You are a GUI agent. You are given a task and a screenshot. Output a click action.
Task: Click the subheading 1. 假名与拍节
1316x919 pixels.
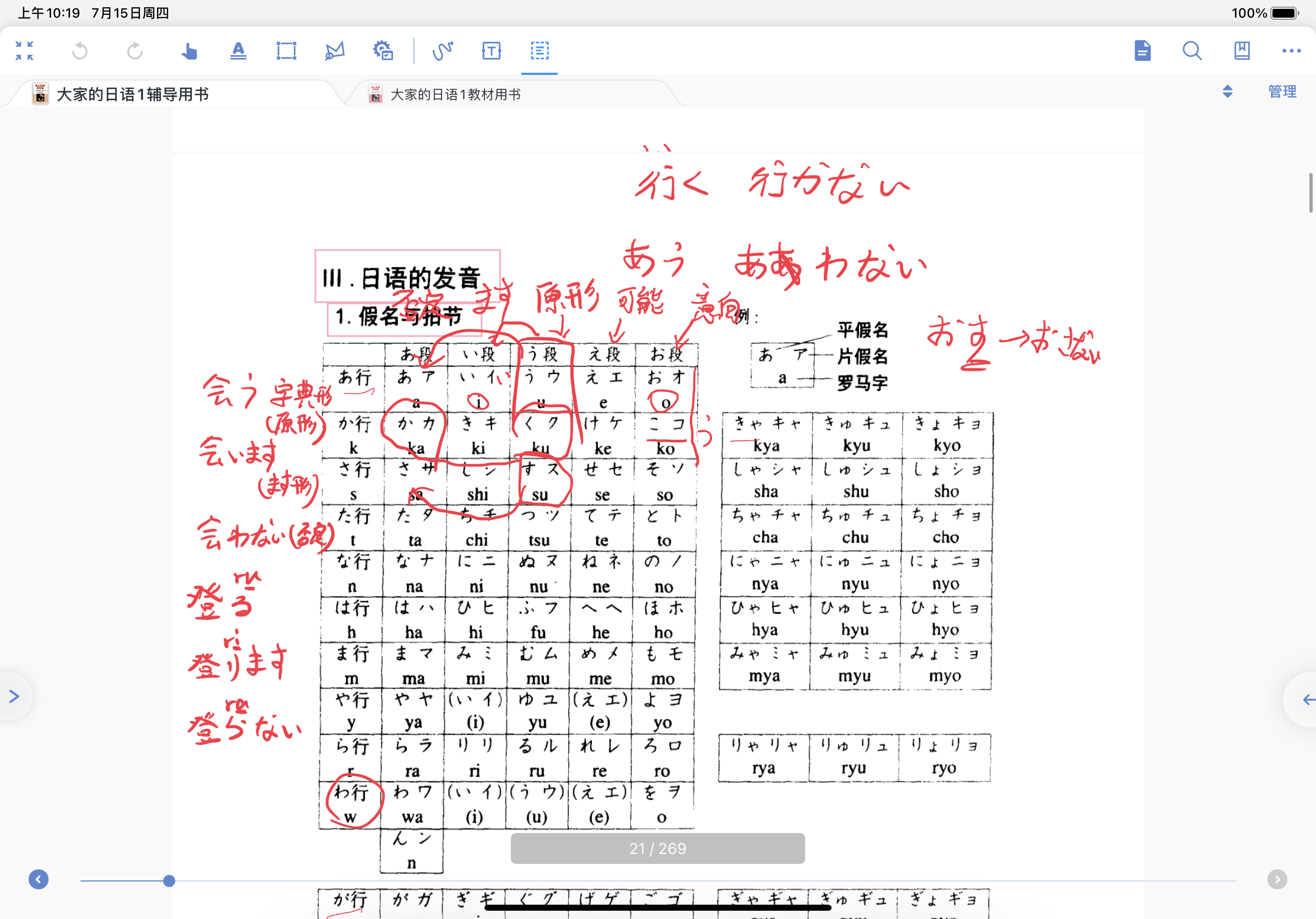click(398, 316)
